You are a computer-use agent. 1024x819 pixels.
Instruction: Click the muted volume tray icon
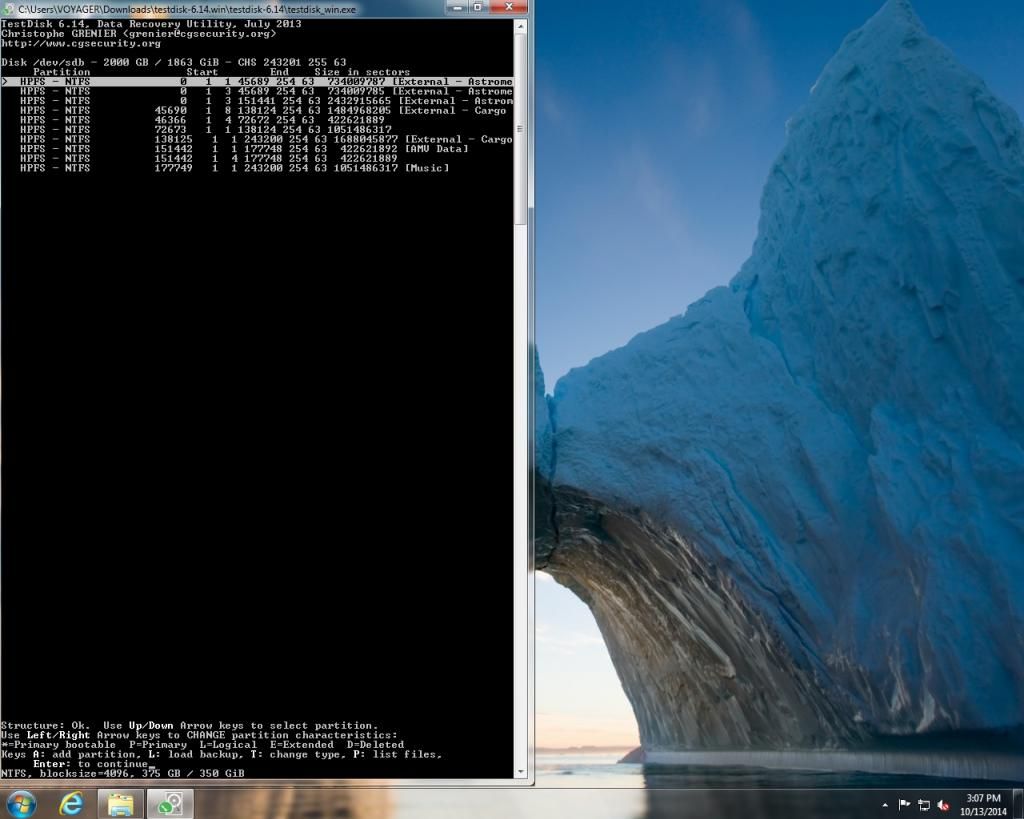[x=943, y=804]
